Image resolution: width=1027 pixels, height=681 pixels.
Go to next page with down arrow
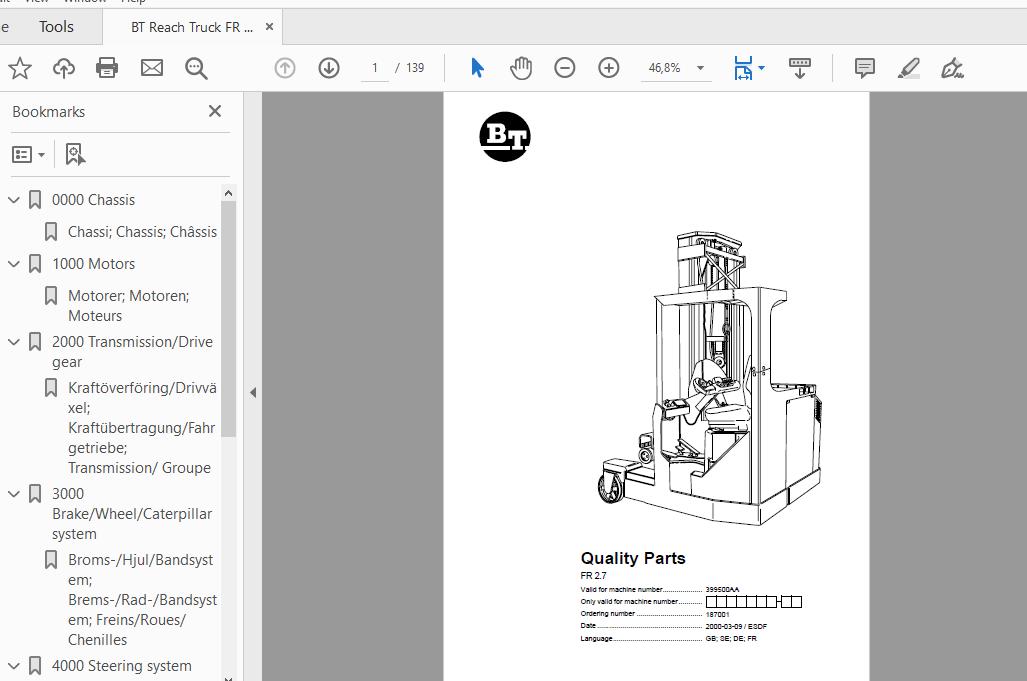click(329, 68)
